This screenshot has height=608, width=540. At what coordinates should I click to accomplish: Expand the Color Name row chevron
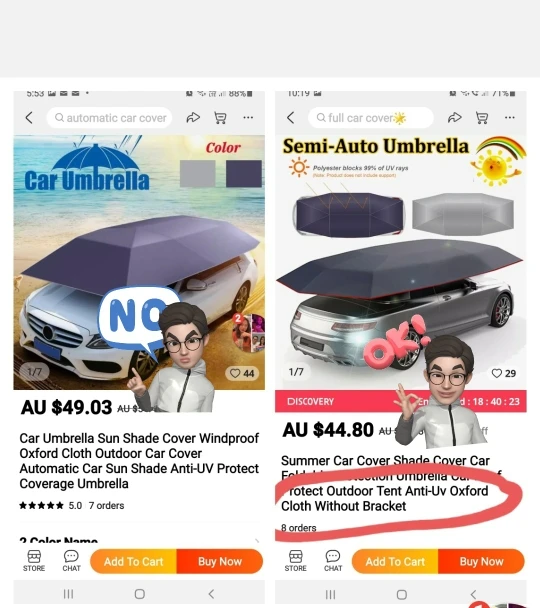[257, 540]
